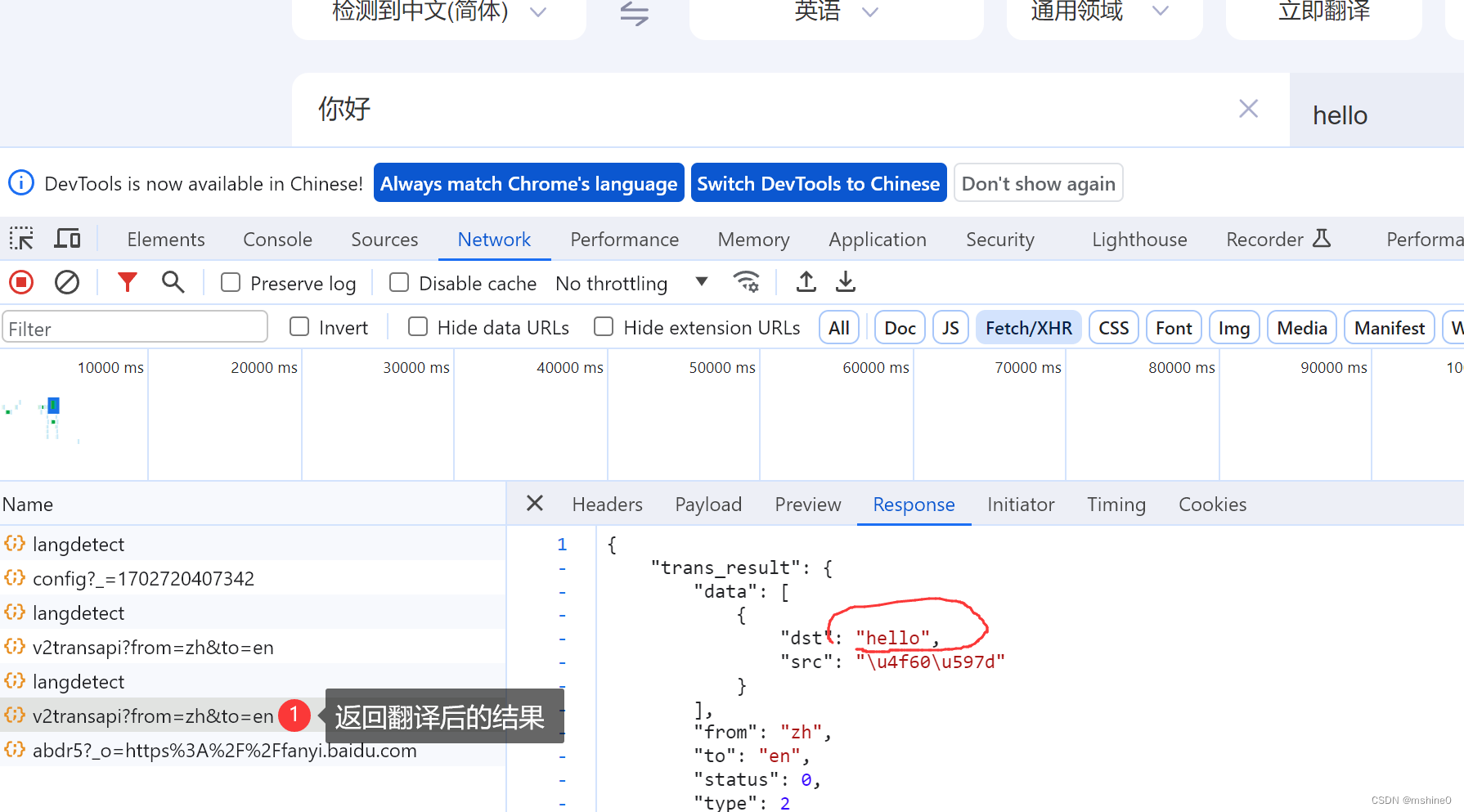1464x812 pixels.
Task: Click the abdr5 request JSON icon
Action: click(x=15, y=750)
